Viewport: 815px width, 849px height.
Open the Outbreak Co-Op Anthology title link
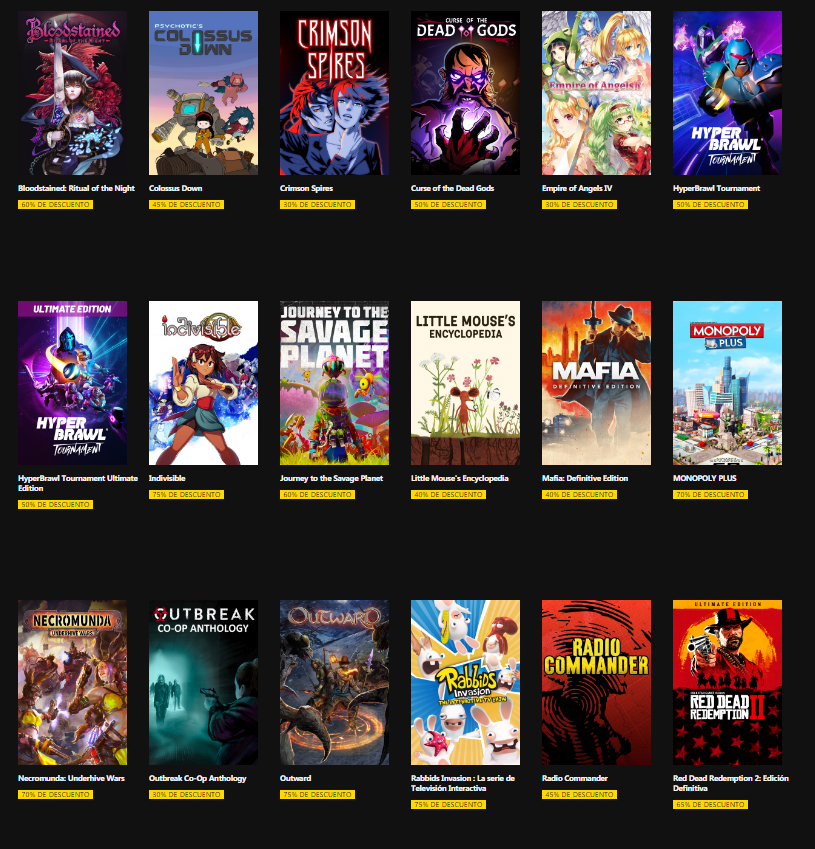[198, 778]
